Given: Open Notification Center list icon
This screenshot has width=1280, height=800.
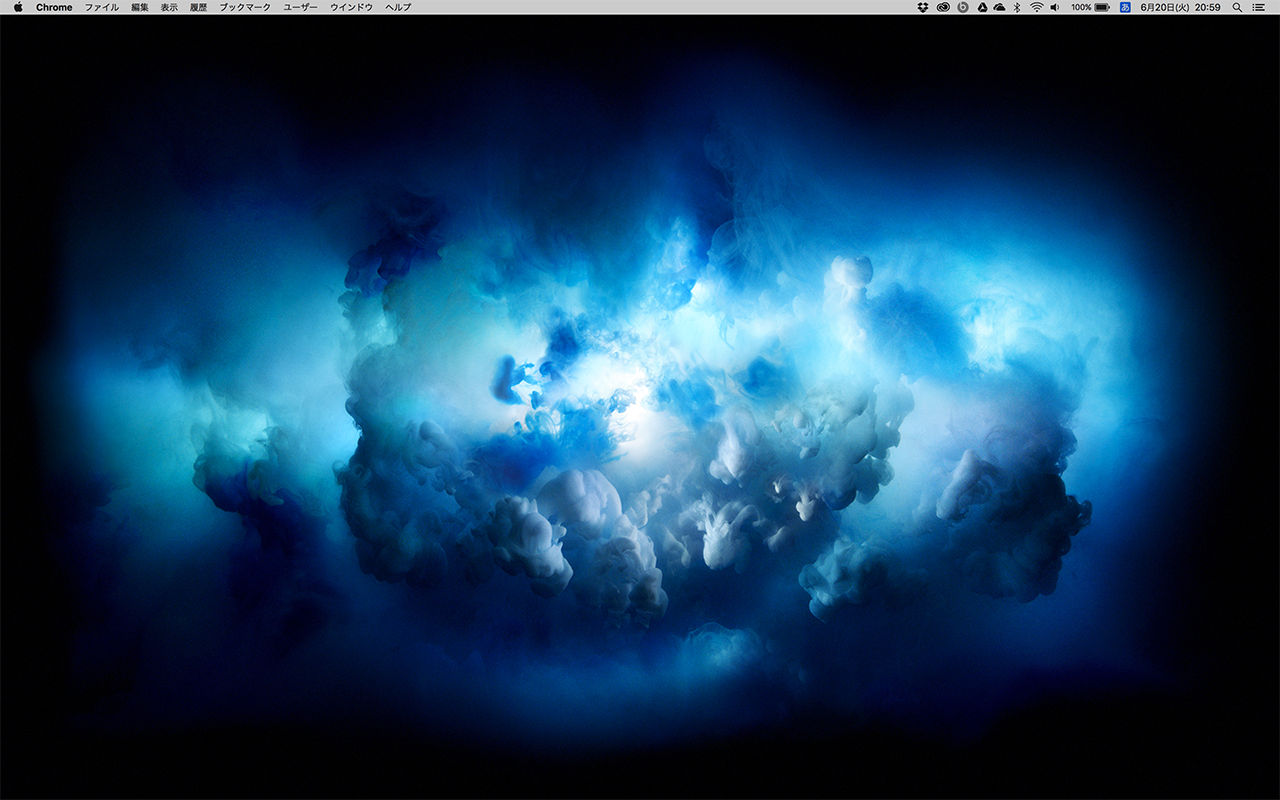Looking at the screenshot, I should (x=1258, y=7).
